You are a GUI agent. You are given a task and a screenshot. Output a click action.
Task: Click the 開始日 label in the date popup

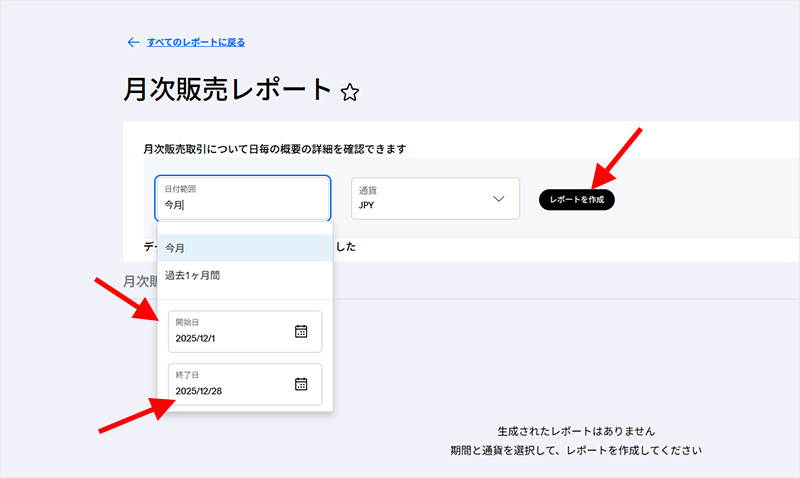pos(188,322)
